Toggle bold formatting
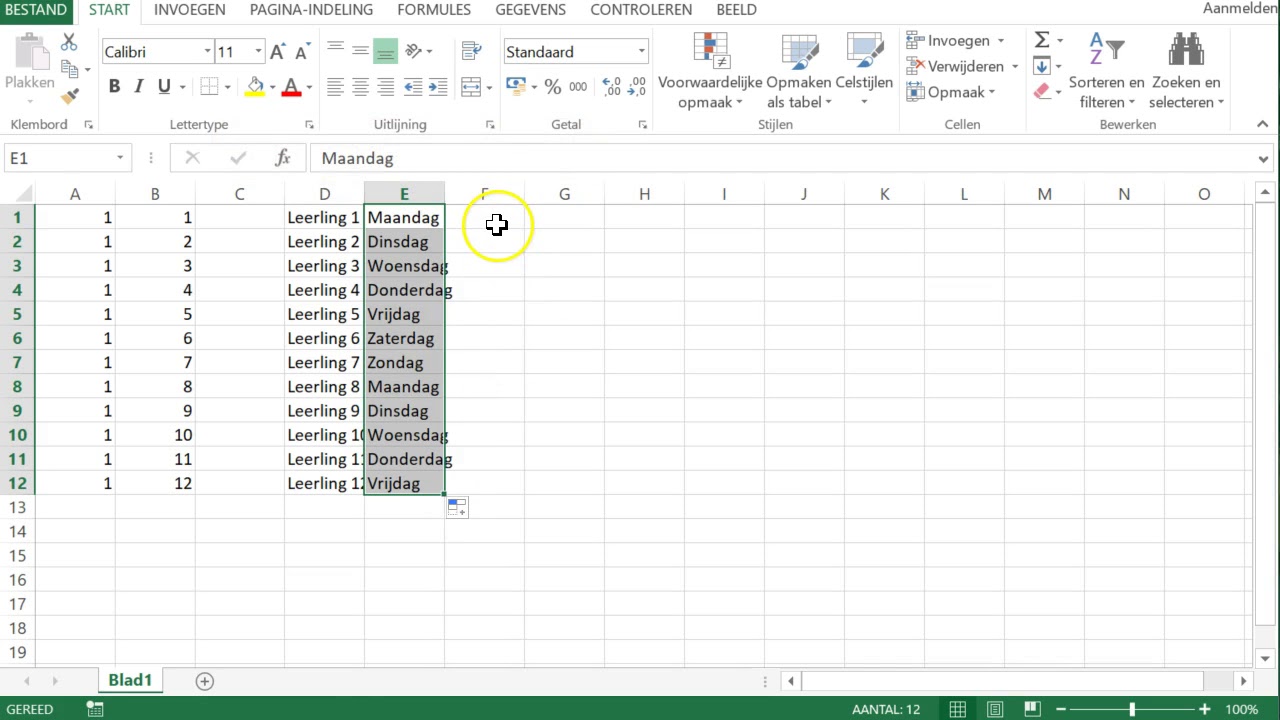This screenshot has width=1280, height=720. [x=114, y=87]
